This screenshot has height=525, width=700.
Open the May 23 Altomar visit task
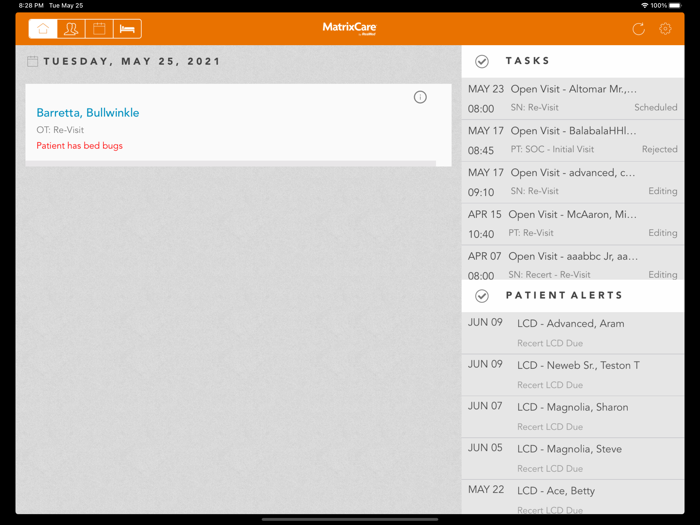point(573,99)
